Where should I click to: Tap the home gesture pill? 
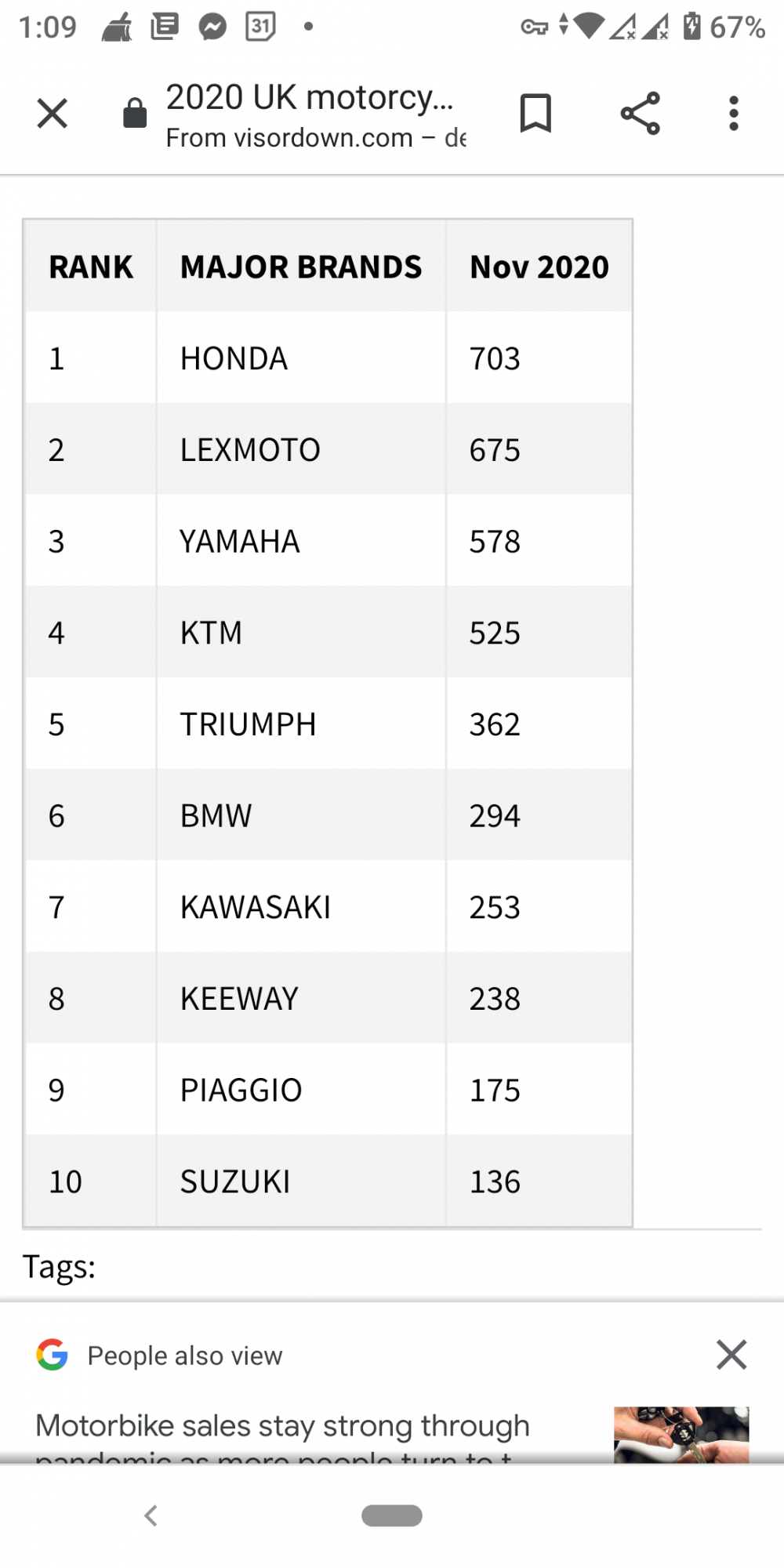[392, 1515]
